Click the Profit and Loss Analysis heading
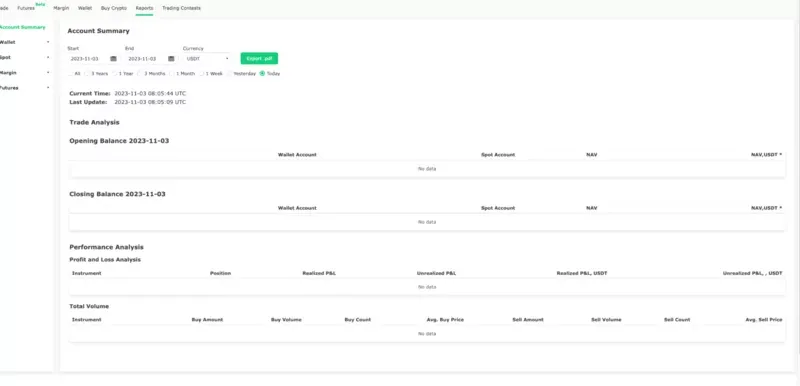This screenshot has height=386, width=800. pyautogui.click(x=105, y=260)
